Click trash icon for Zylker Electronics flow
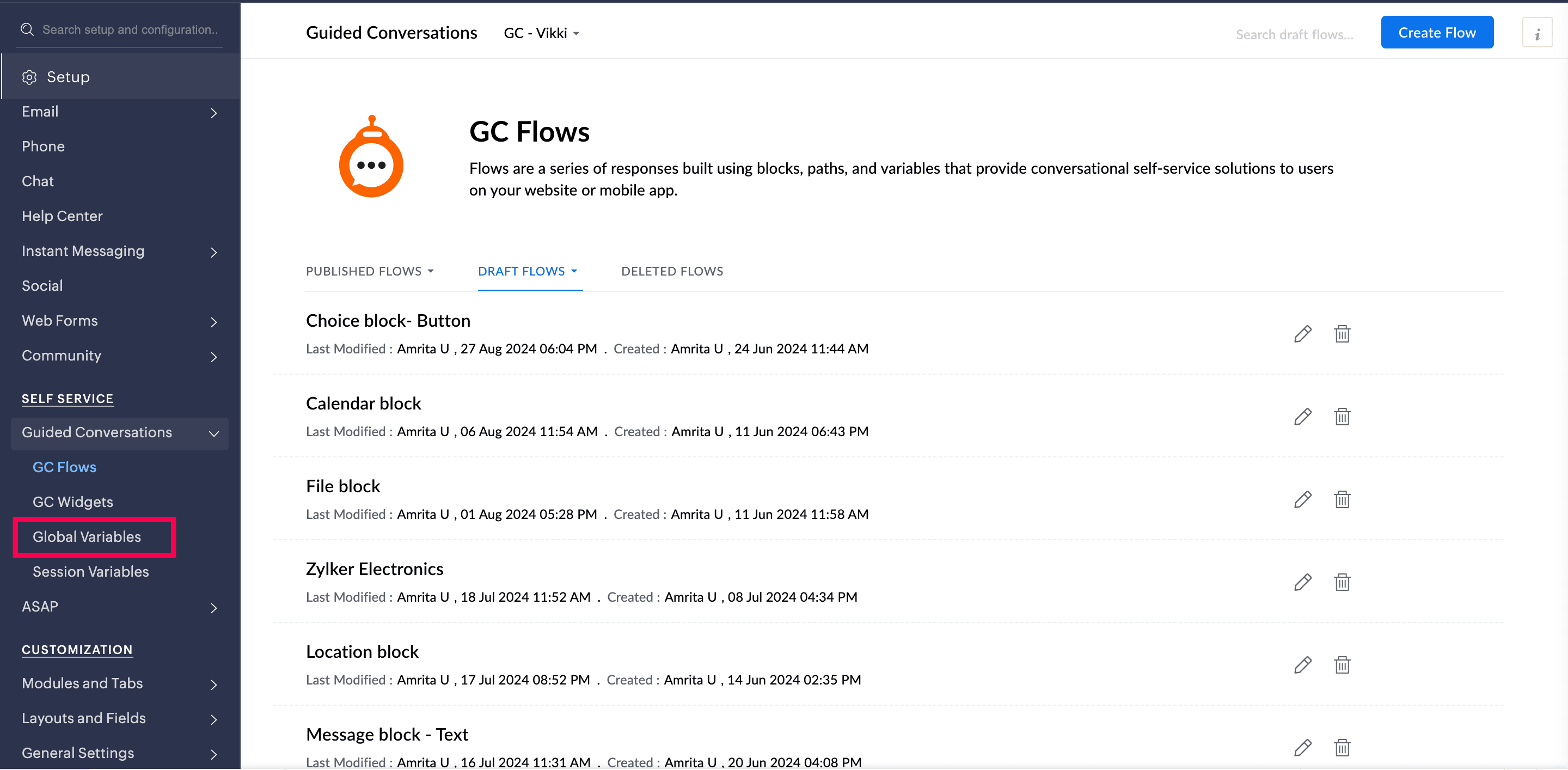The width and height of the screenshot is (1568, 770). point(1342,582)
